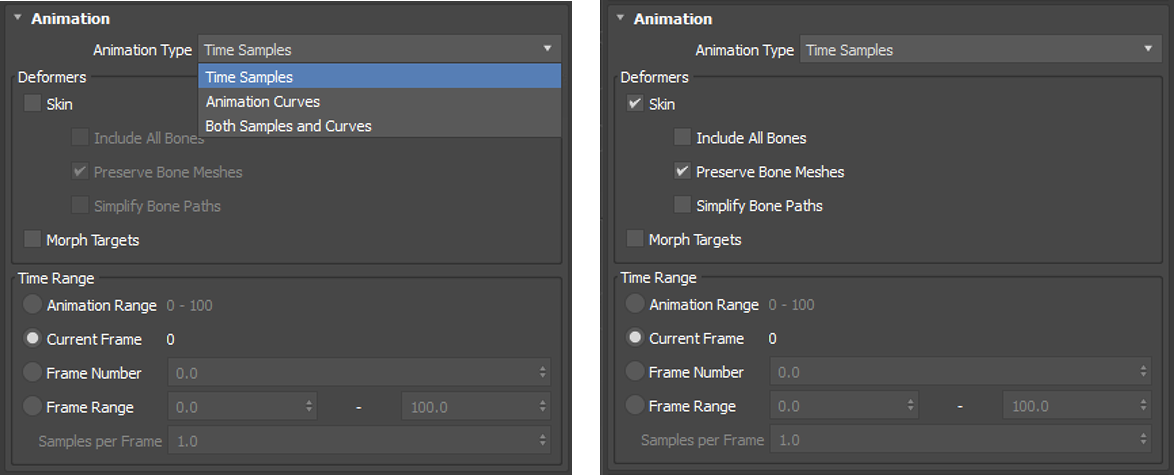Image resolution: width=1174 pixels, height=475 pixels.
Task: Enable Include All Bones in right panel
Action: [682, 138]
